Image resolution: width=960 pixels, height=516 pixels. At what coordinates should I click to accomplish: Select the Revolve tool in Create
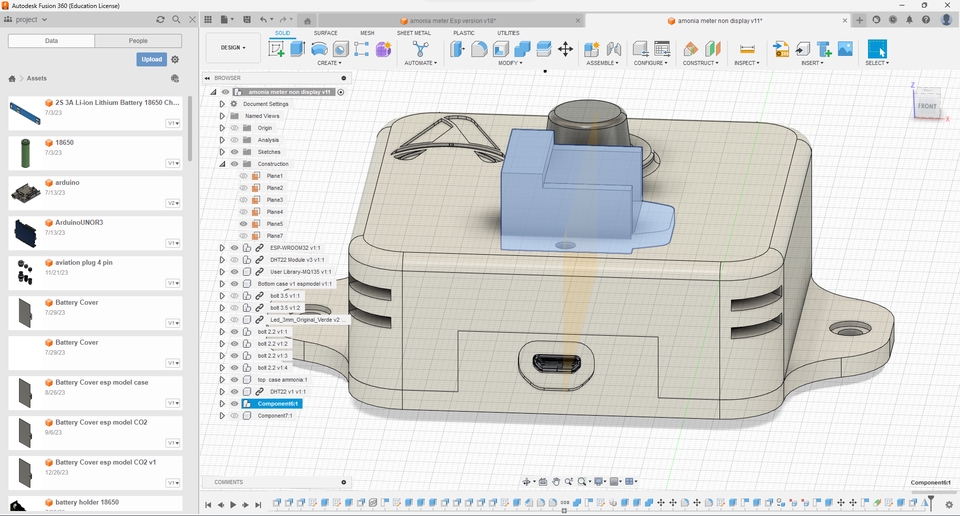tap(319, 49)
